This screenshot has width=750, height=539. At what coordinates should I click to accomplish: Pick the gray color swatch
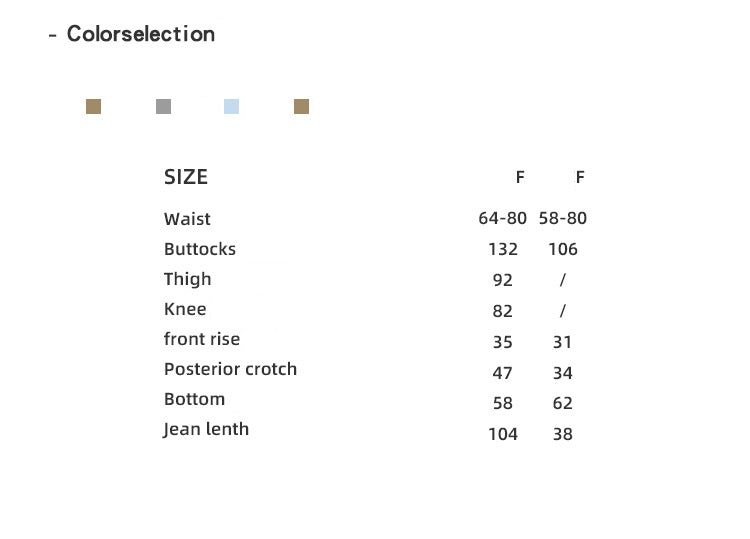[x=164, y=106]
